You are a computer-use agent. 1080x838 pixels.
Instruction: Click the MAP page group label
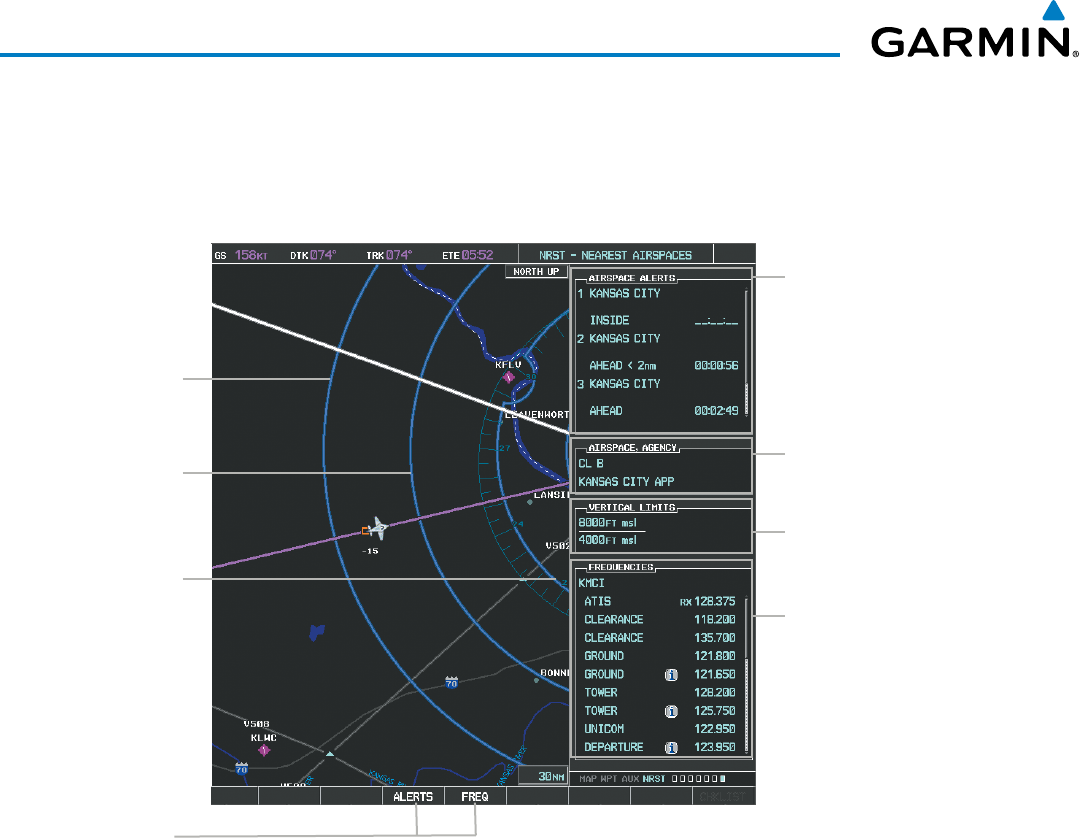coord(588,779)
